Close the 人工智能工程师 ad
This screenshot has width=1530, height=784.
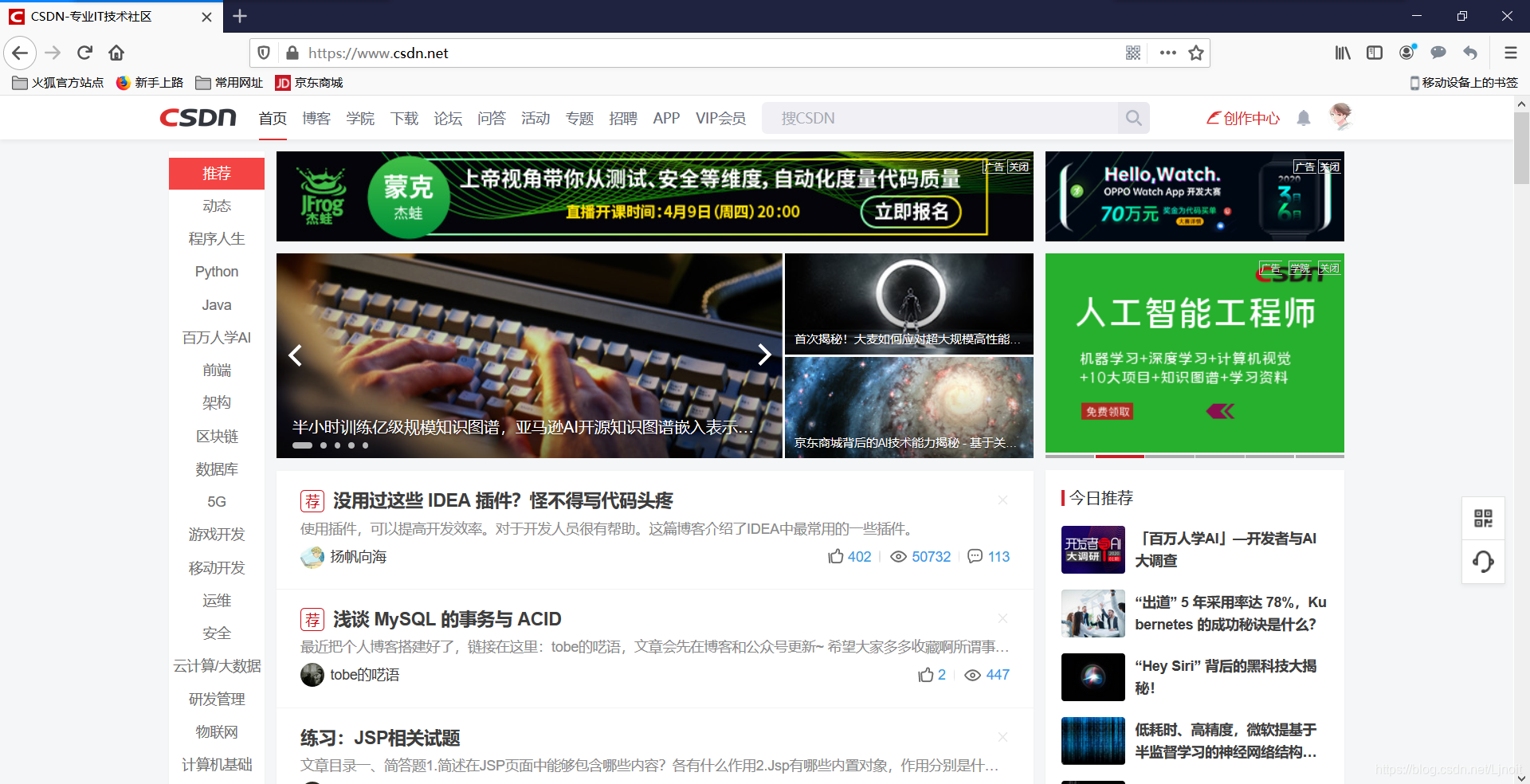pyautogui.click(x=1329, y=269)
